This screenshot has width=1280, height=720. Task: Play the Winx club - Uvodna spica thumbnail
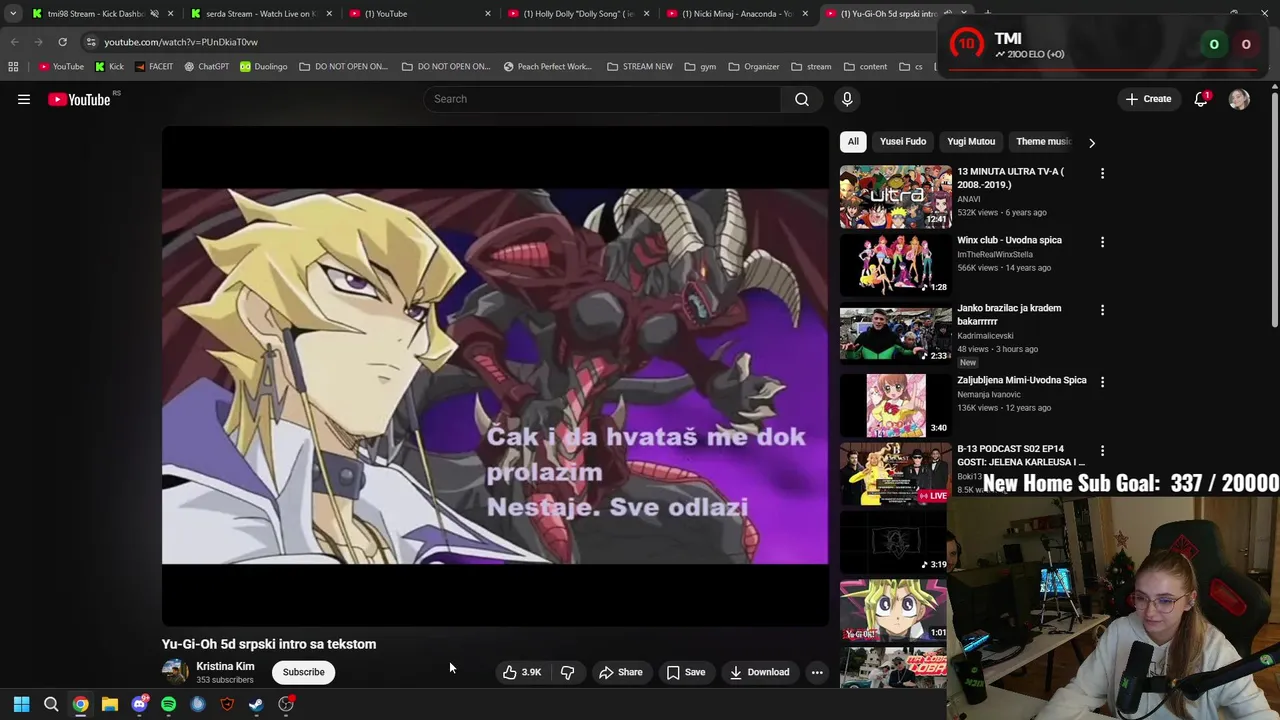pos(895,264)
